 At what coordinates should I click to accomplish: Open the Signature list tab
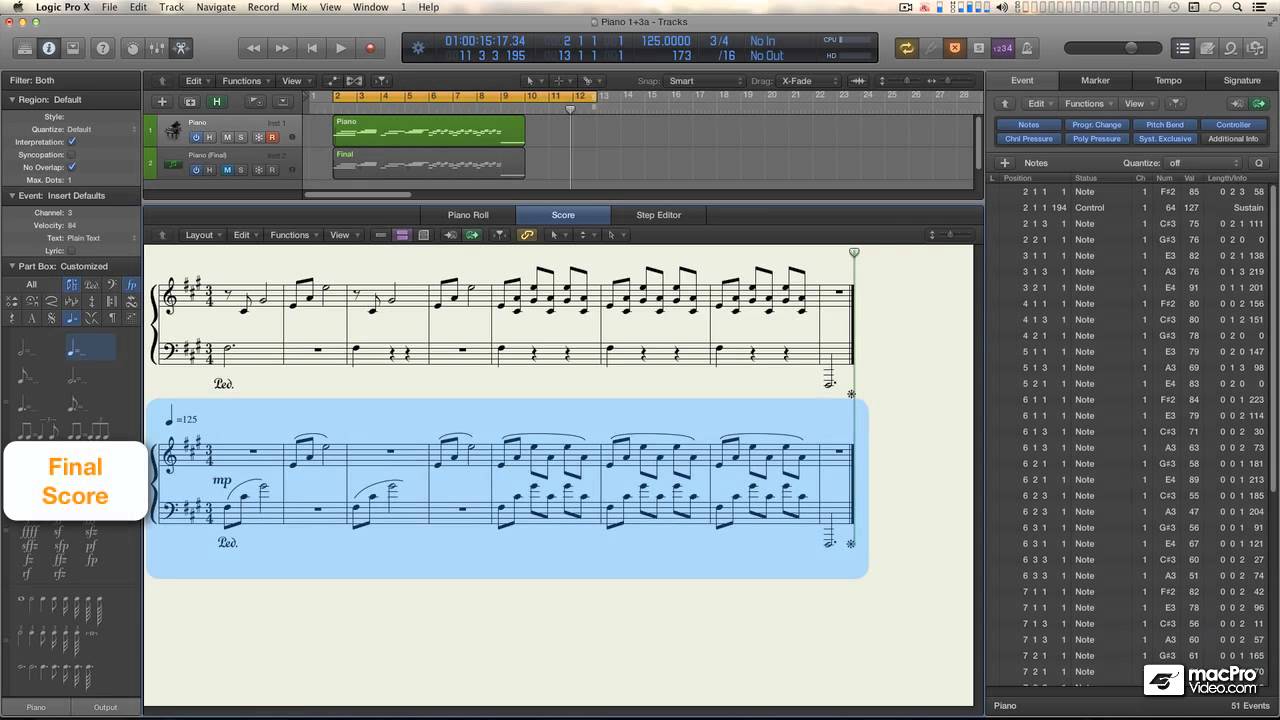(x=1242, y=80)
